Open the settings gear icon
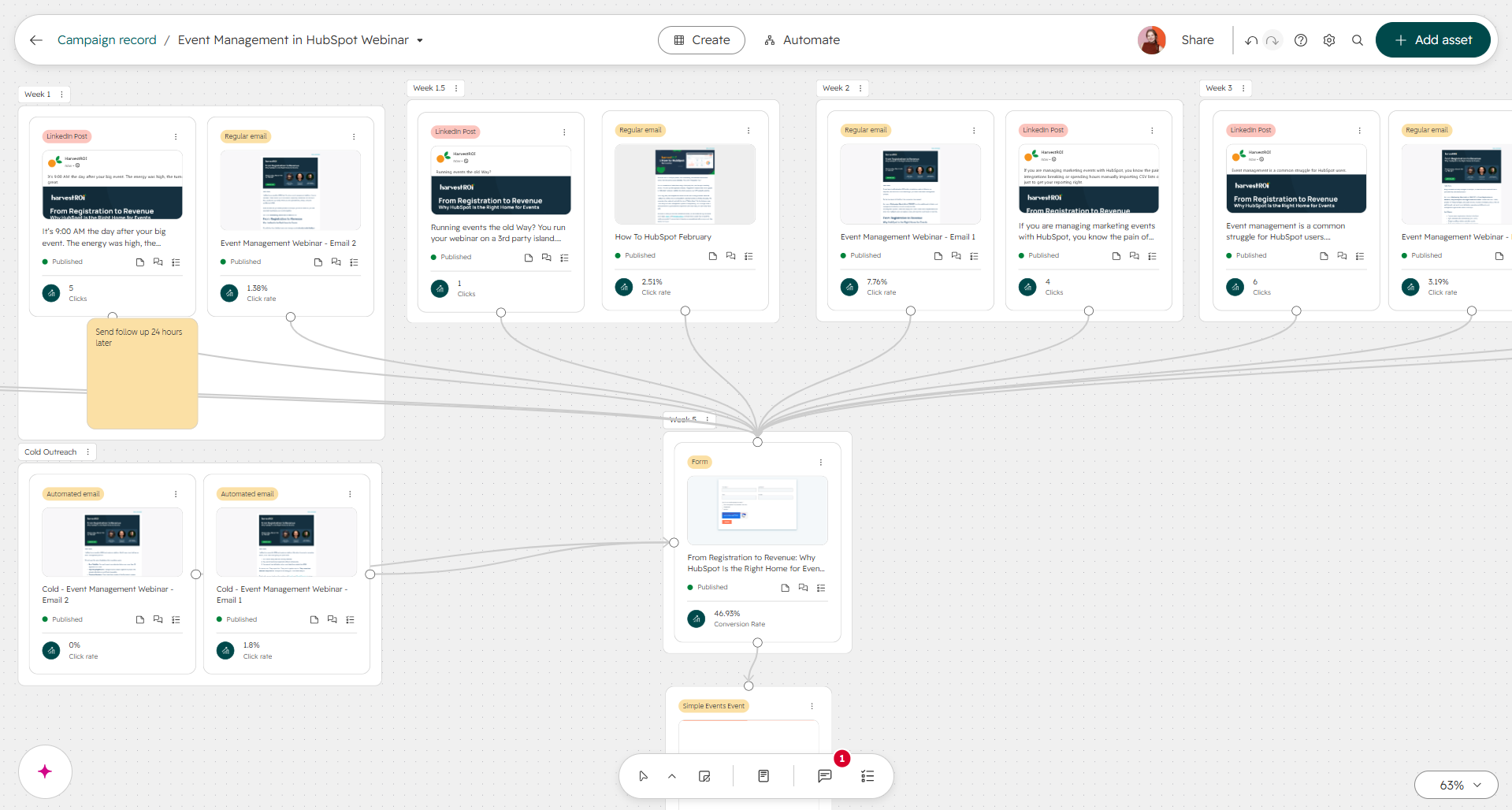 pos(1329,40)
